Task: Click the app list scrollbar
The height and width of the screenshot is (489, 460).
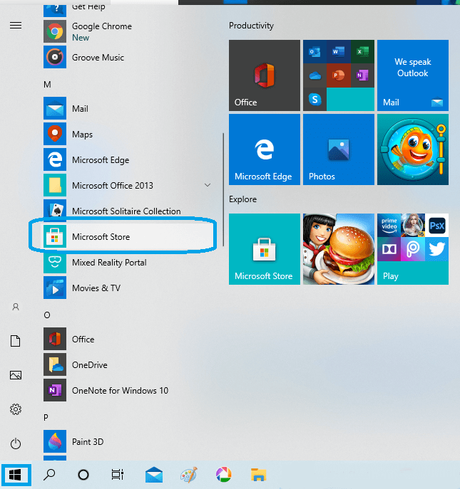Action: (x=223, y=190)
